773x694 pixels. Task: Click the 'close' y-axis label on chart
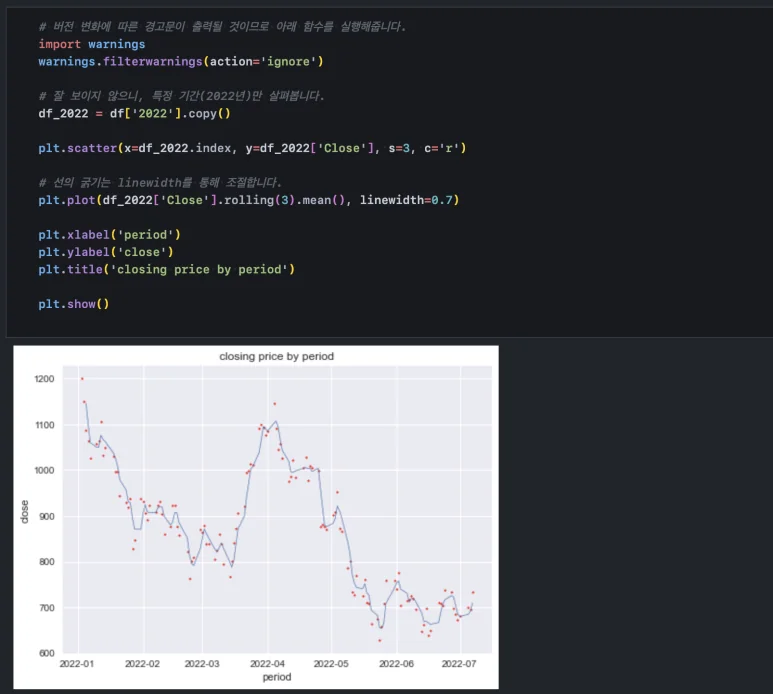24,511
